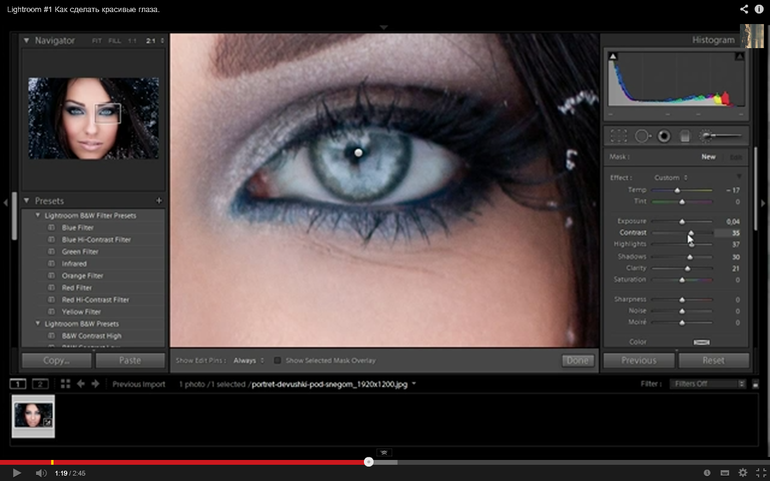Screen dimensions: 770x481
Task: Select the Graduated Filter tool
Action: [686, 135]
